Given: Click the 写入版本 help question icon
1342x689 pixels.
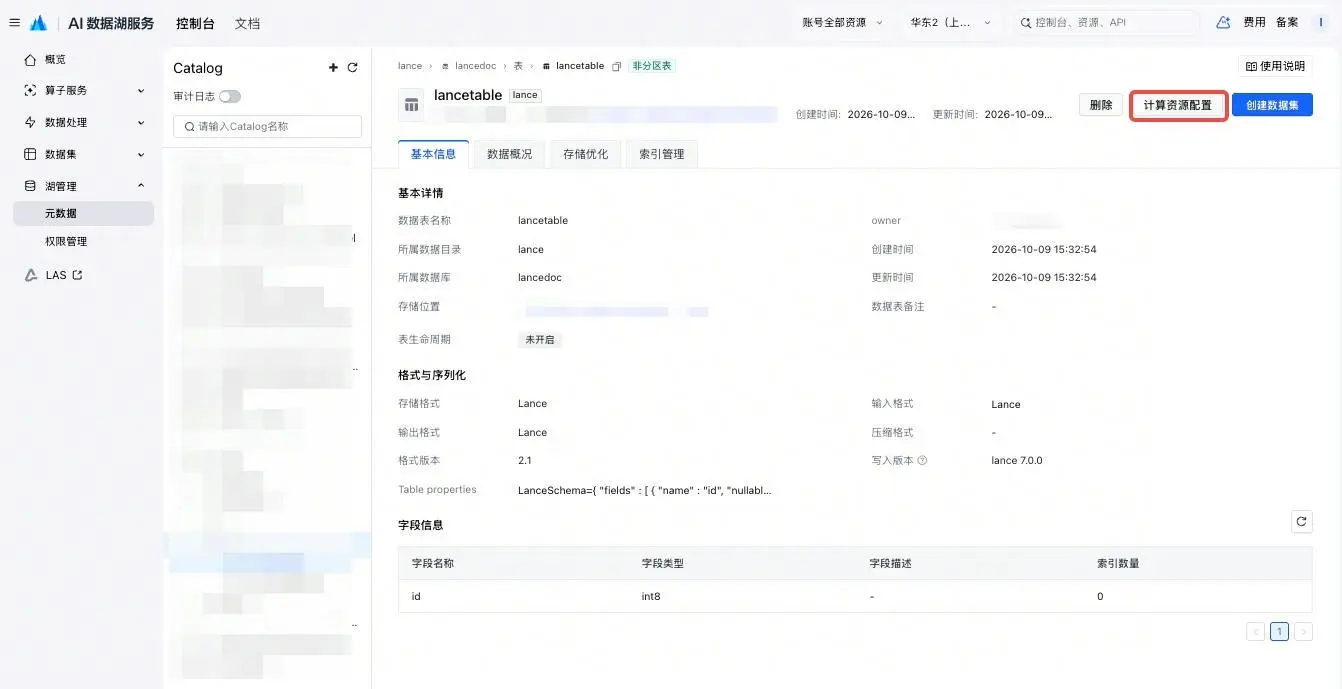Looking at the screenshot, I should [x=922, y=461].
